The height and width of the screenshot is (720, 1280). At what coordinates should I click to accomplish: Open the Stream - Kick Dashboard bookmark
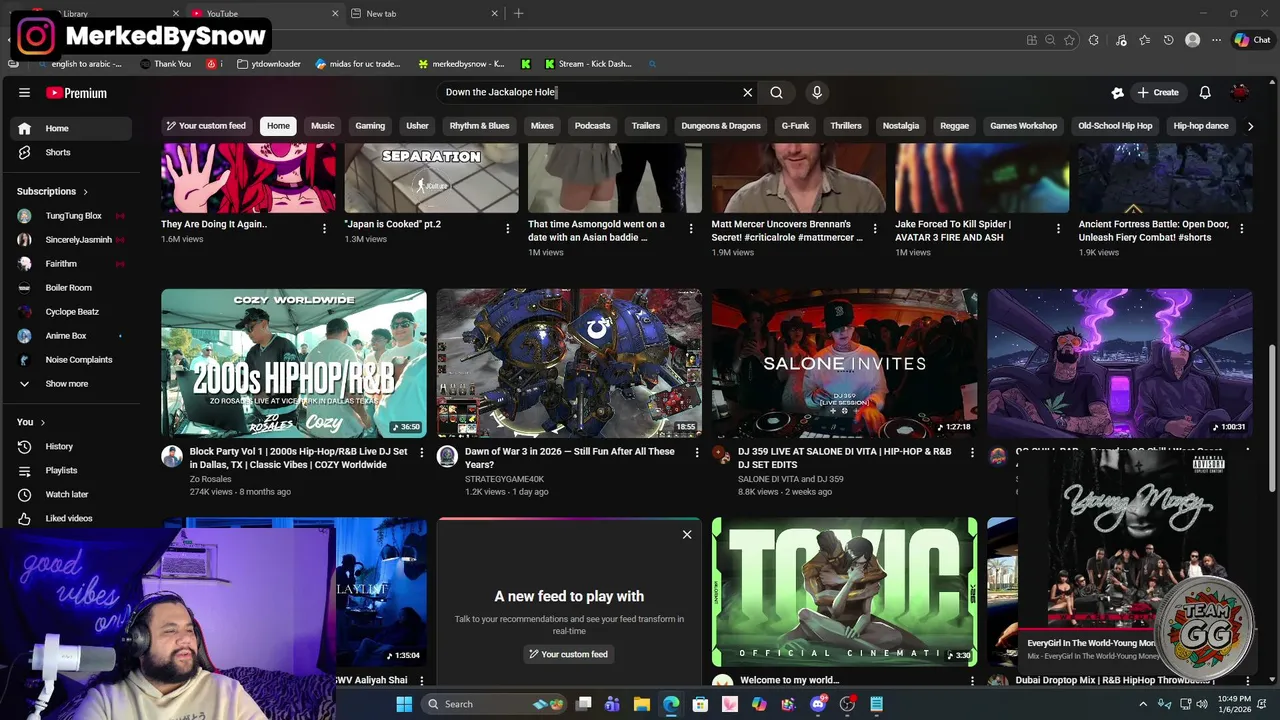588,64
